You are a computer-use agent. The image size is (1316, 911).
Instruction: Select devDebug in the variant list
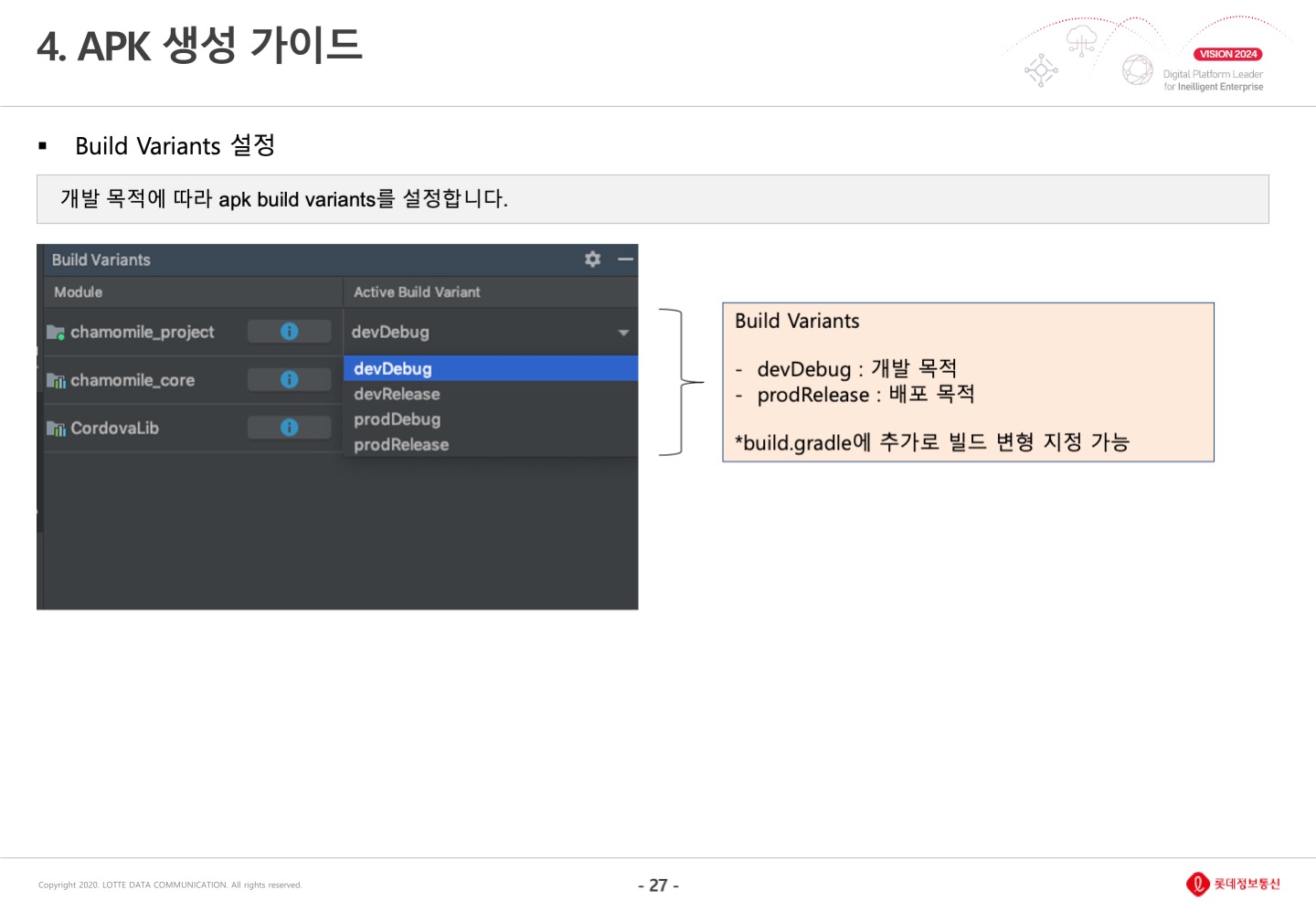pyautogui.click(x=491, y=368)
